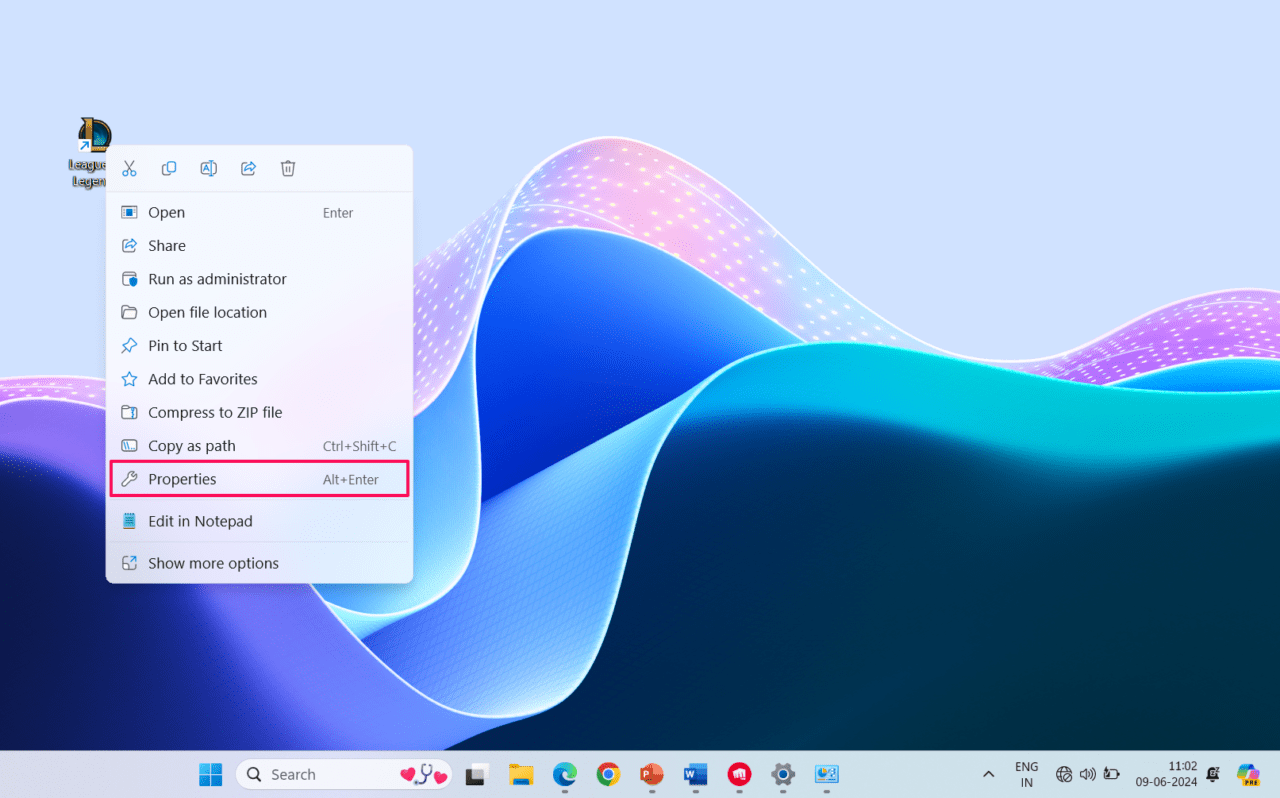Expand Show more options menu entry

coord(213,563)
